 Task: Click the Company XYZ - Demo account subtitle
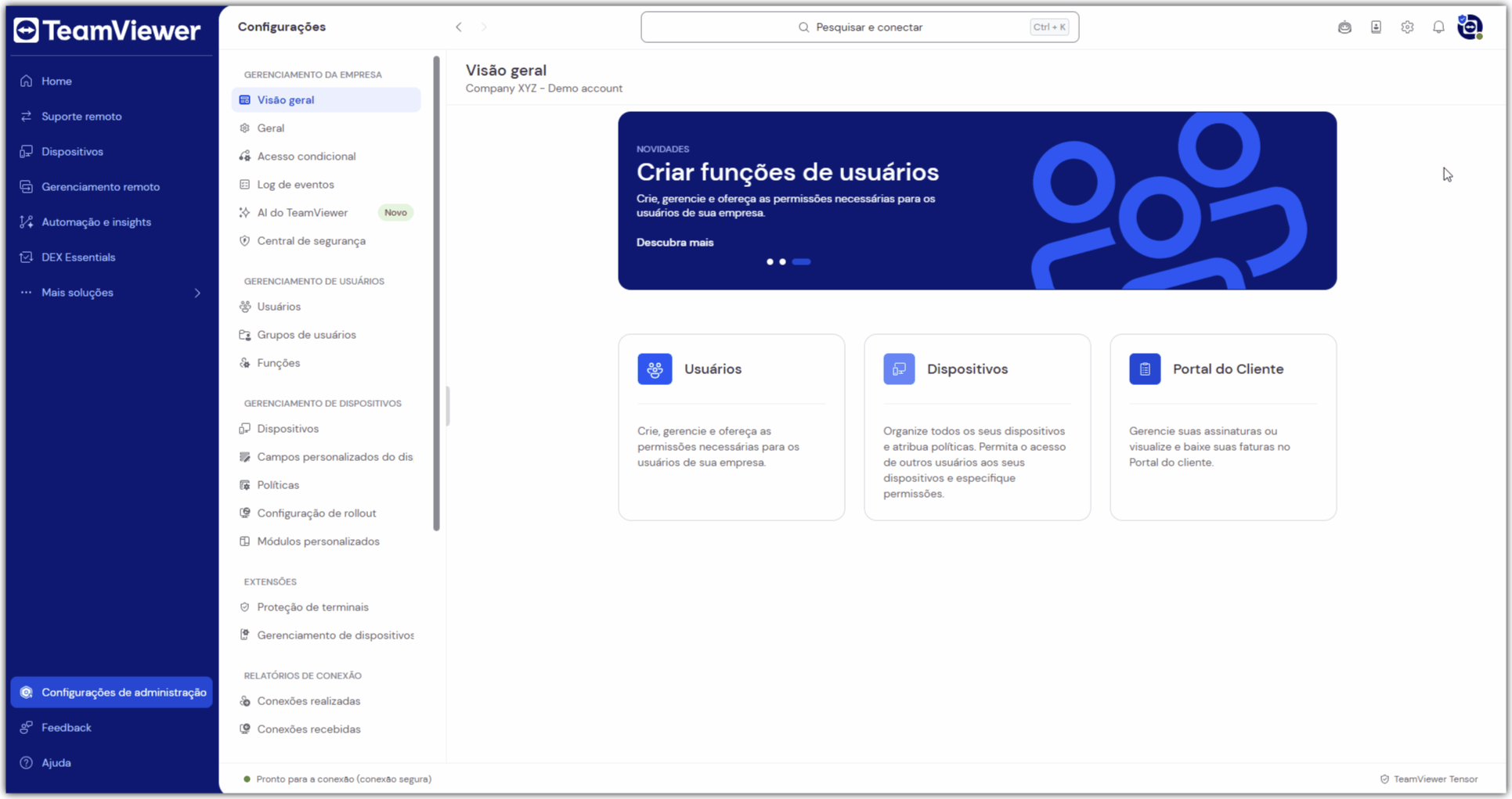[x=544, y=88]
